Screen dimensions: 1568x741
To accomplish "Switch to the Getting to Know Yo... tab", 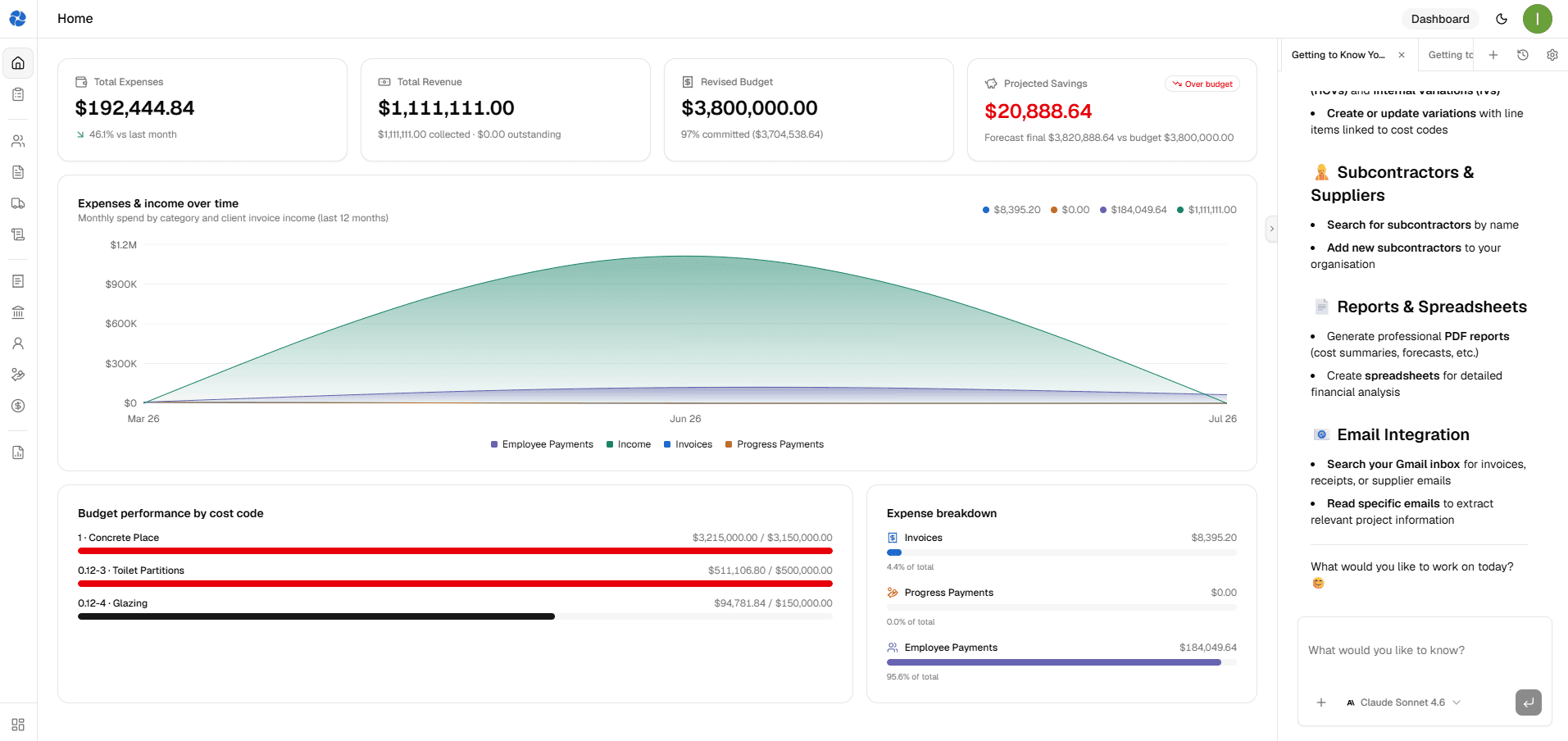I will (1338, 55).
